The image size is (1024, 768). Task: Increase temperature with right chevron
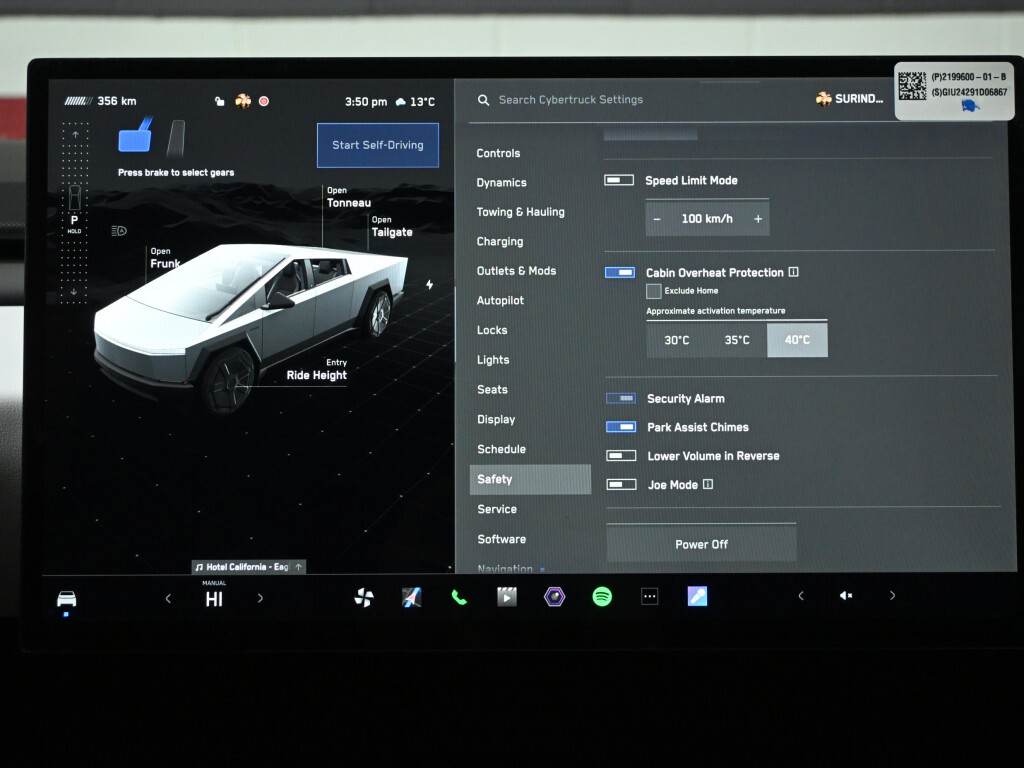pos(260,598)
